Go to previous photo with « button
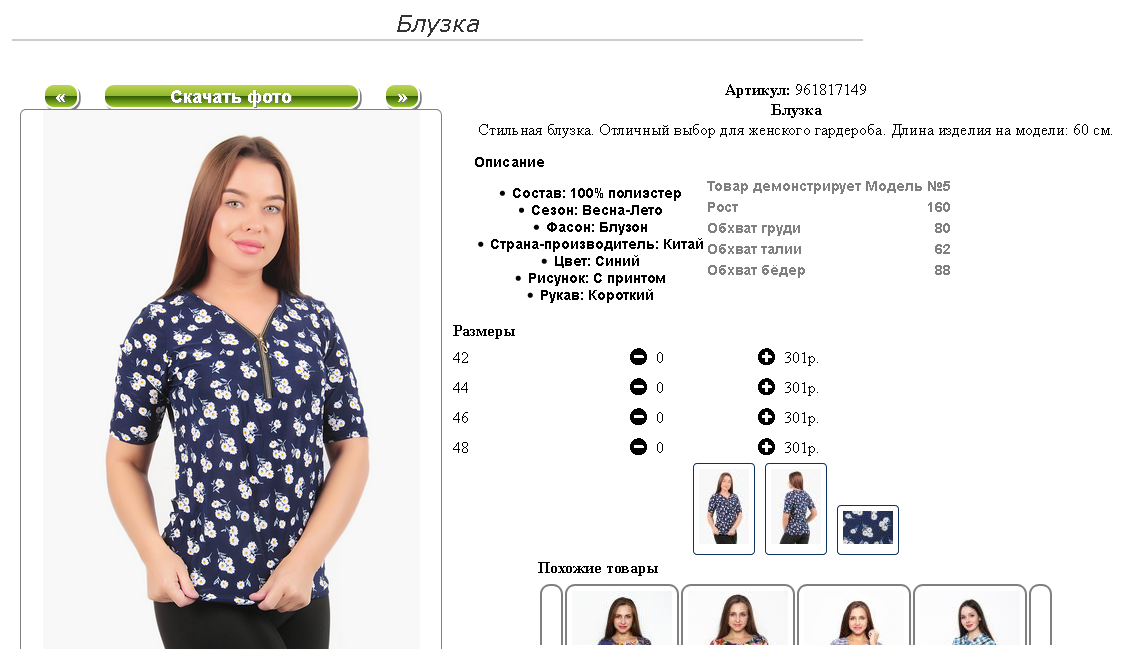This screenshot has height=649, width=1133. [x=61, y=97]
